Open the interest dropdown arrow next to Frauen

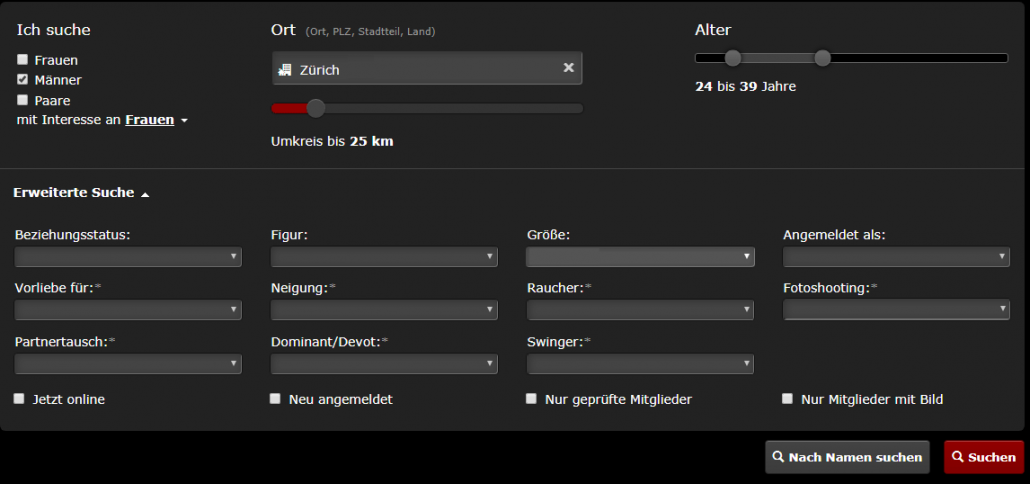[184, 121]
